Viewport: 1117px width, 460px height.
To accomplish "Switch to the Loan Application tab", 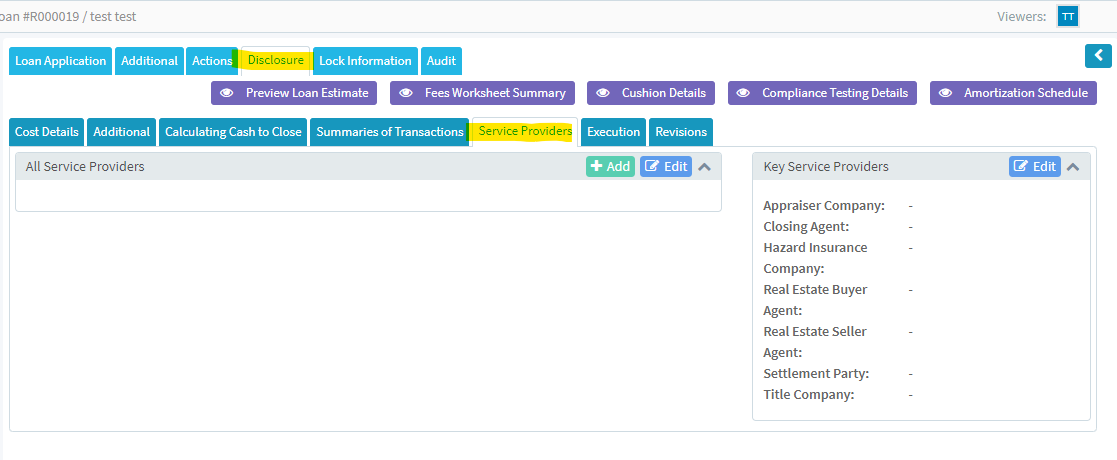I will [61, 61].
